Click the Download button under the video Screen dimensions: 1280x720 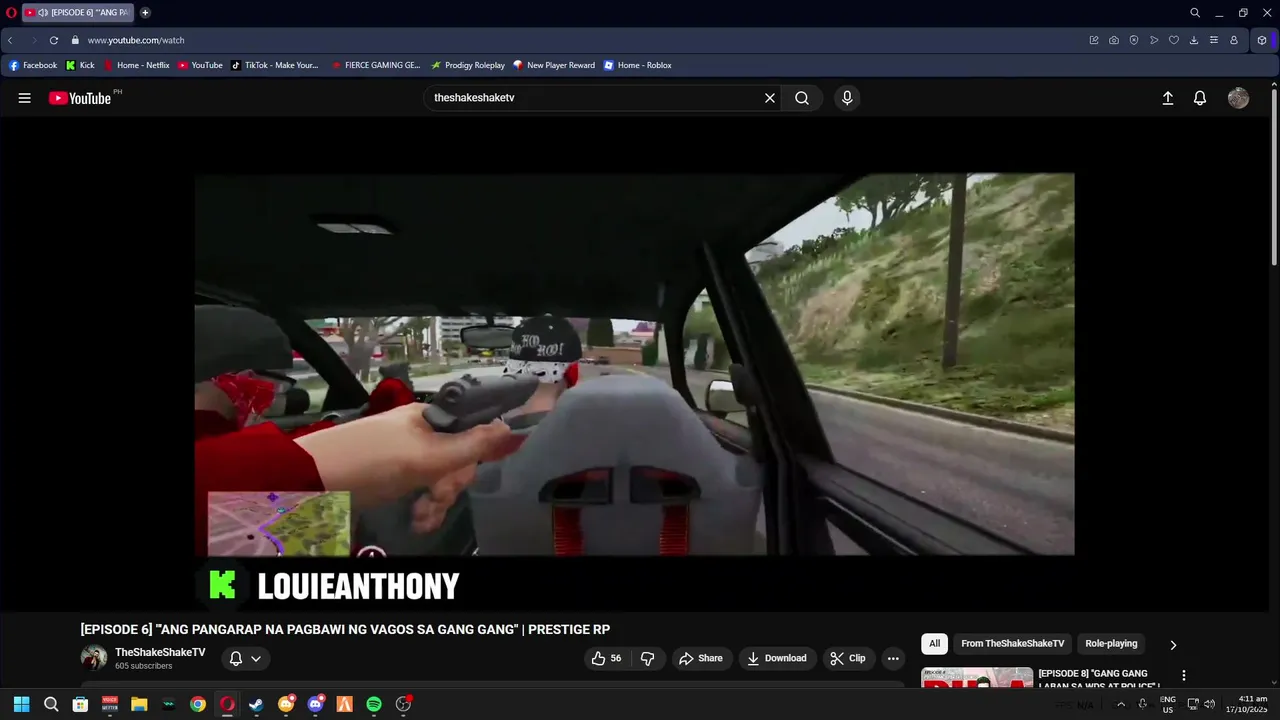click(777, 658)
